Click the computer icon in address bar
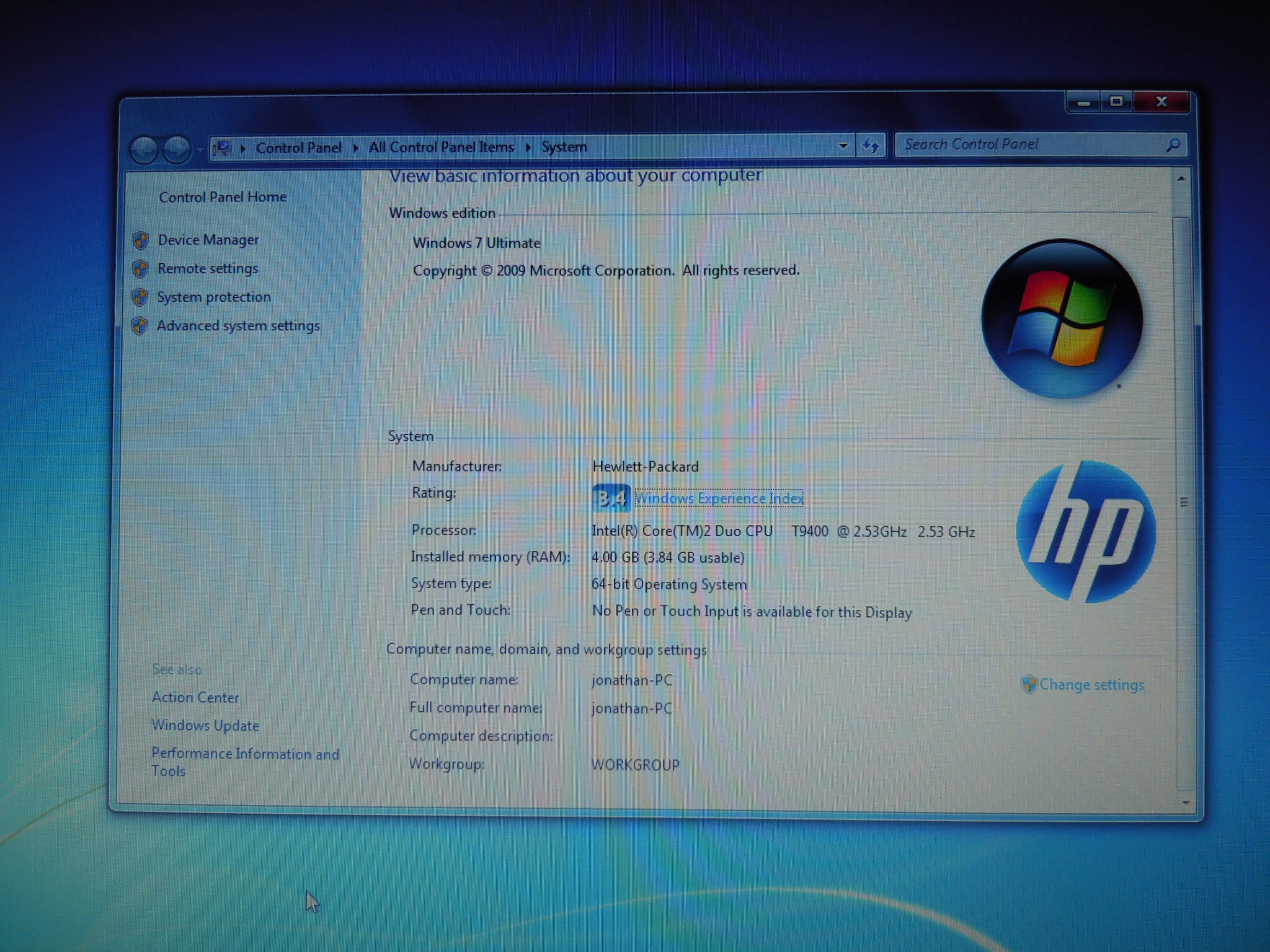The height and width of the screenshot is (952, 1270). tap(222, 148)
